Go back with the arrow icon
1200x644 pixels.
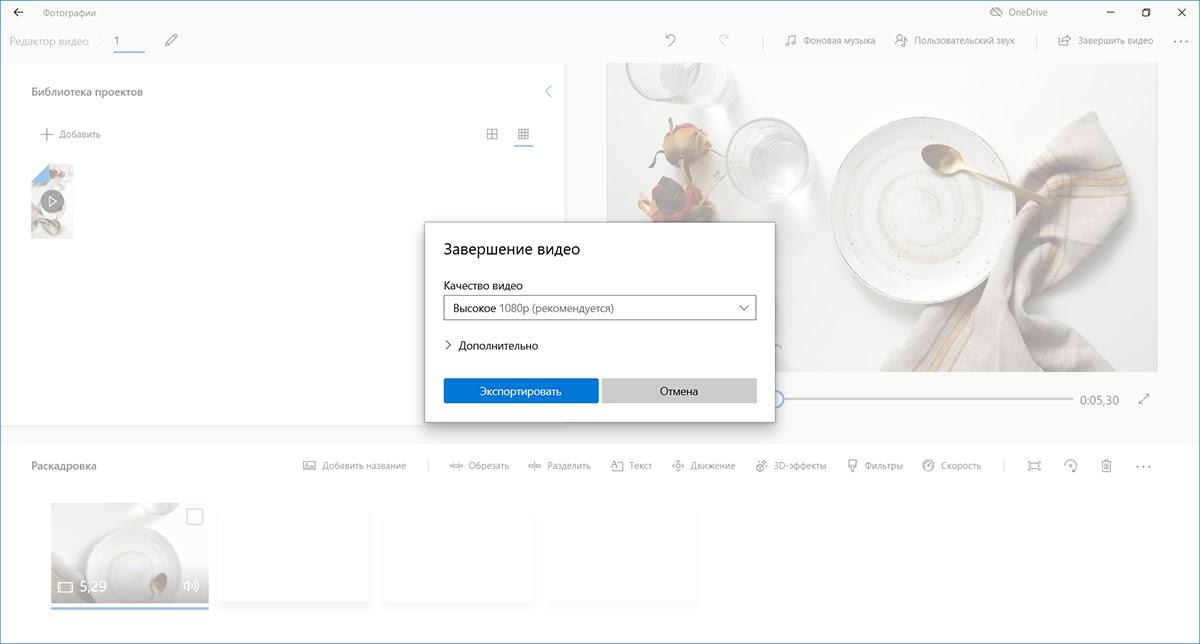[x=18, y=13]
